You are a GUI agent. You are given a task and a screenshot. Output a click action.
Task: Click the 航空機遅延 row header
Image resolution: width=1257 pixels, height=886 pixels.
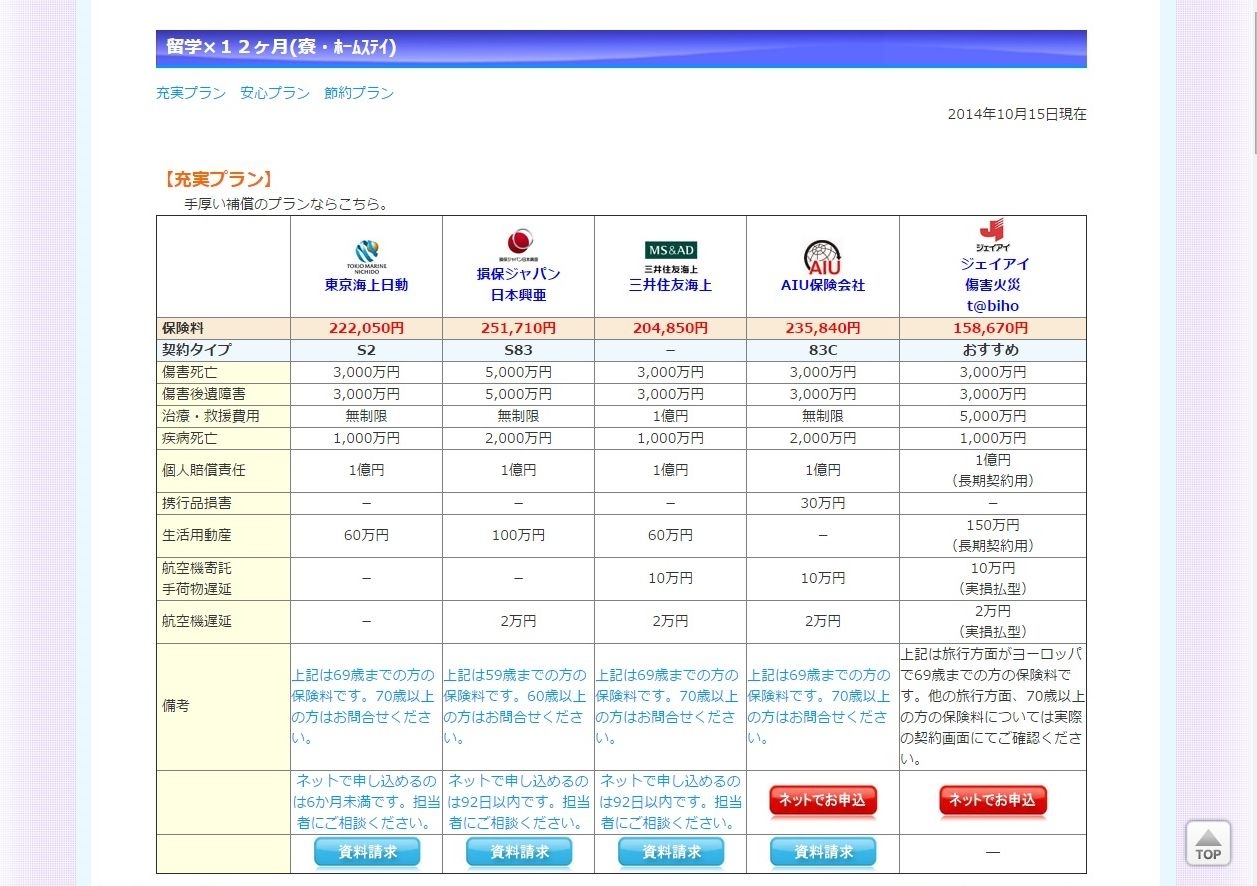(223, 621)
